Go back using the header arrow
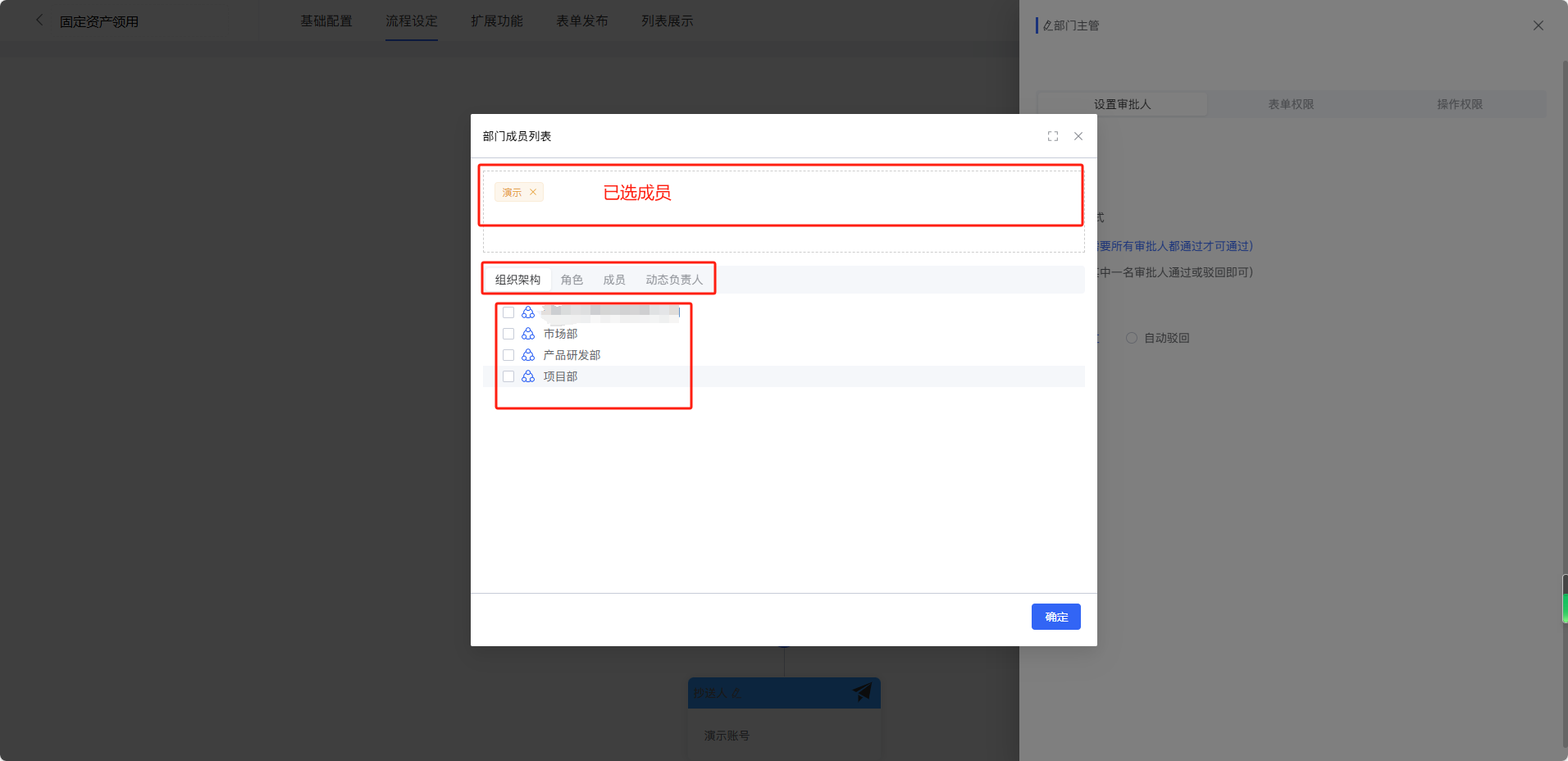 click(39, 21)
